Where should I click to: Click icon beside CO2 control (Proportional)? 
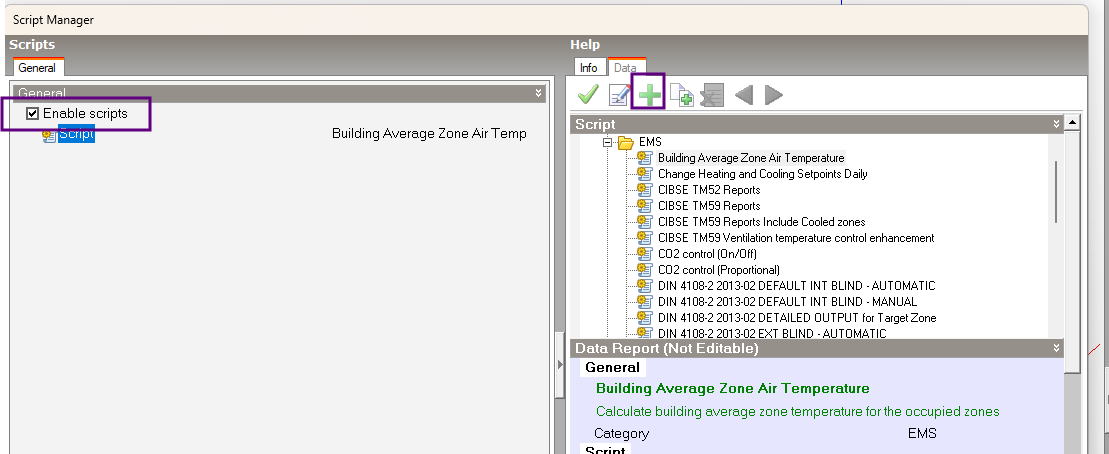[644, 269]
